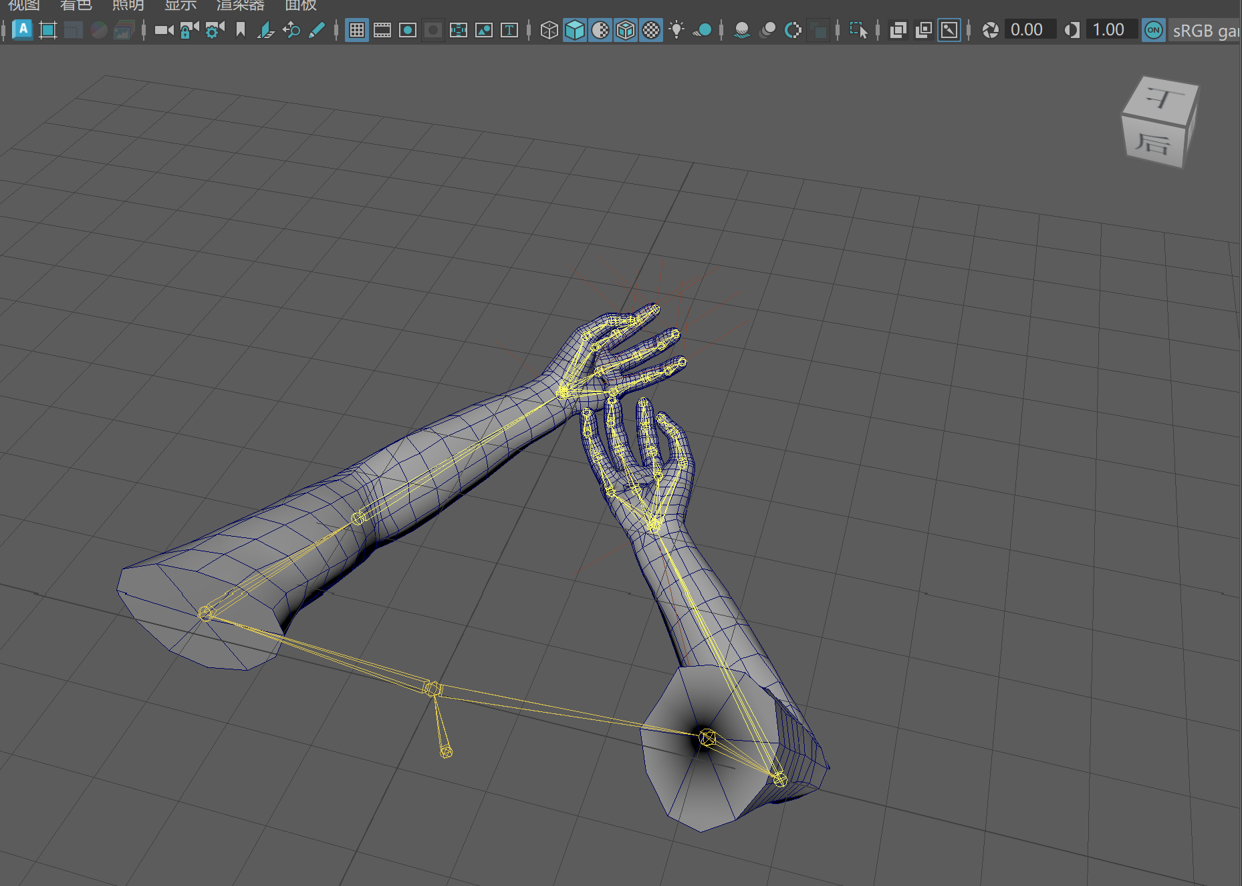Click the Gamma value field showing 1.00
The height and width of the screenshot is (886, 1242).
click(1110, 30)
